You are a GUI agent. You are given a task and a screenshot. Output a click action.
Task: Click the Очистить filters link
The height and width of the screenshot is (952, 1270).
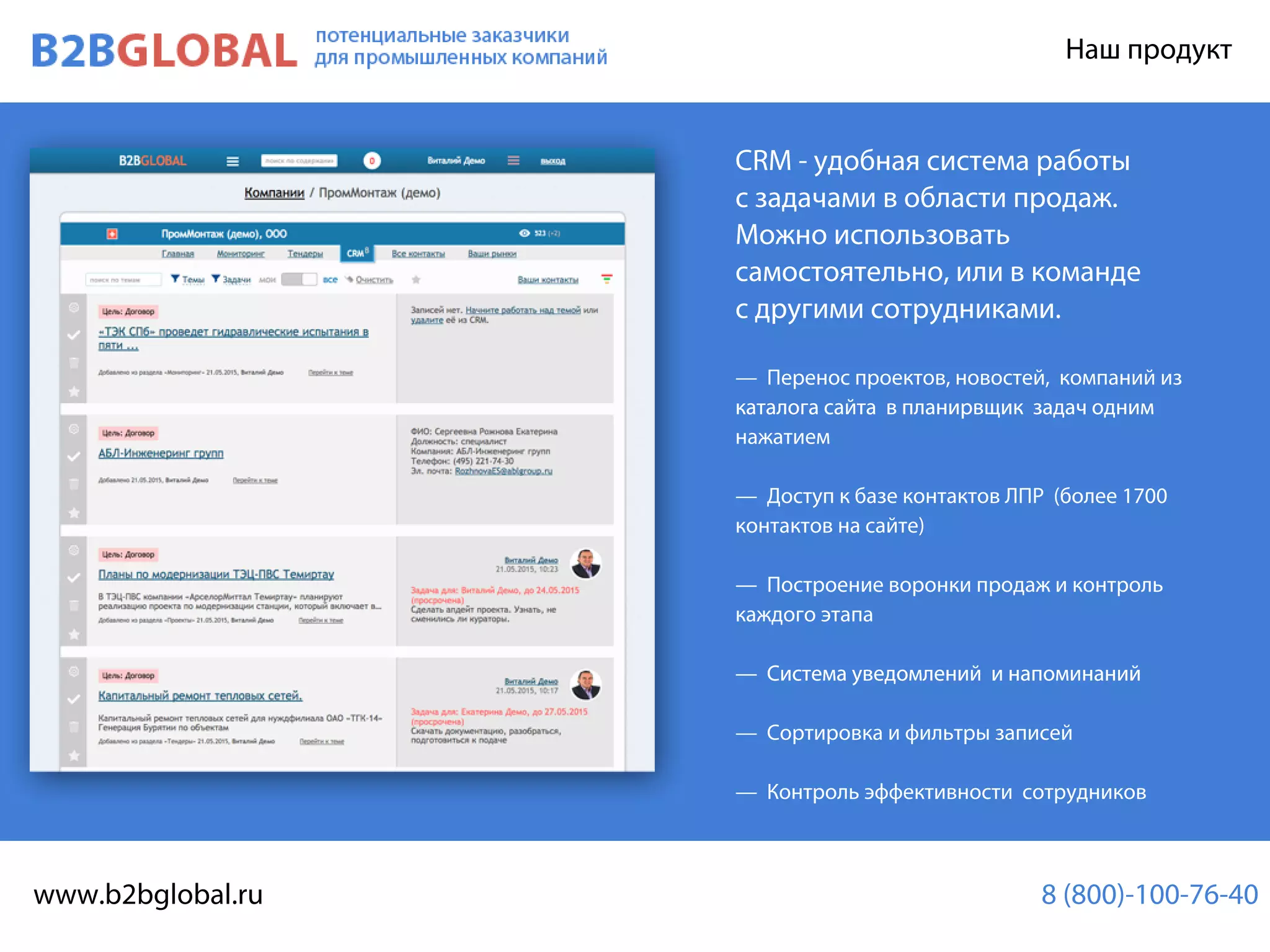point(375,280)
